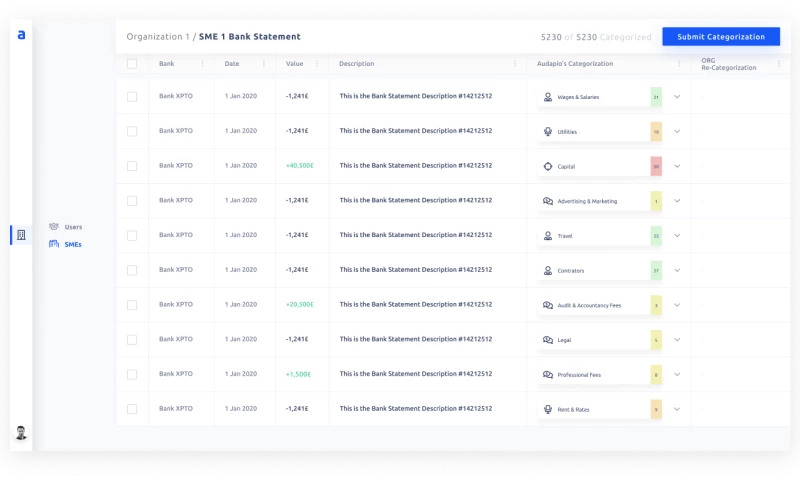
Task: Click the Utilities lightbulb icon
Action: (547, 132)
